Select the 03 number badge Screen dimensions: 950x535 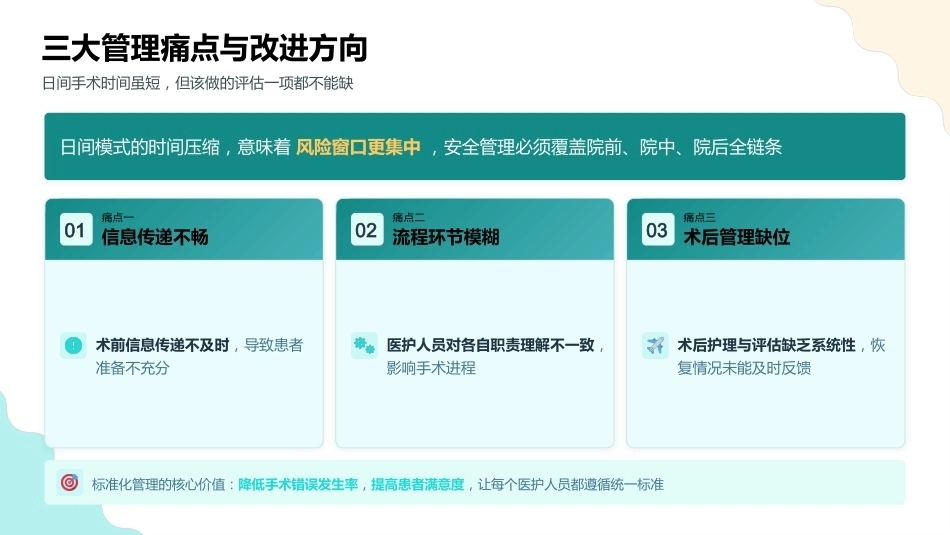coord(657,230)
